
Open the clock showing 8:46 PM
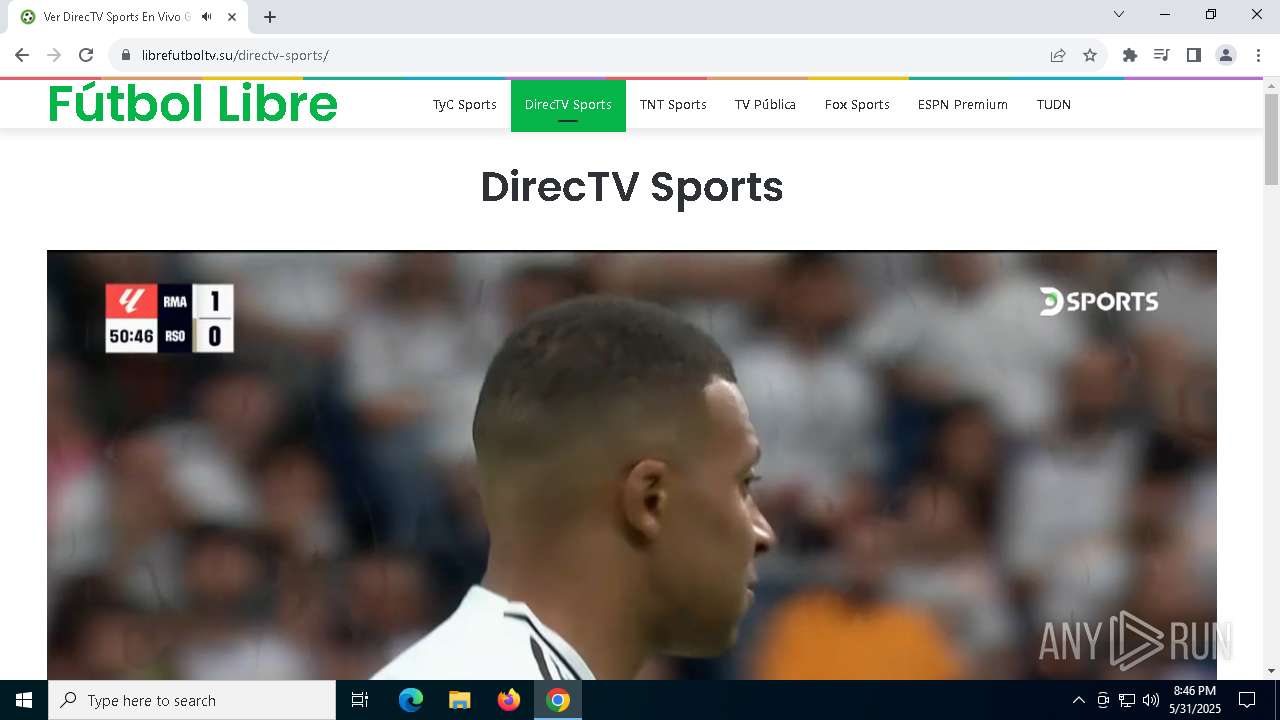pyautogui.click(x=1195, y=700)
